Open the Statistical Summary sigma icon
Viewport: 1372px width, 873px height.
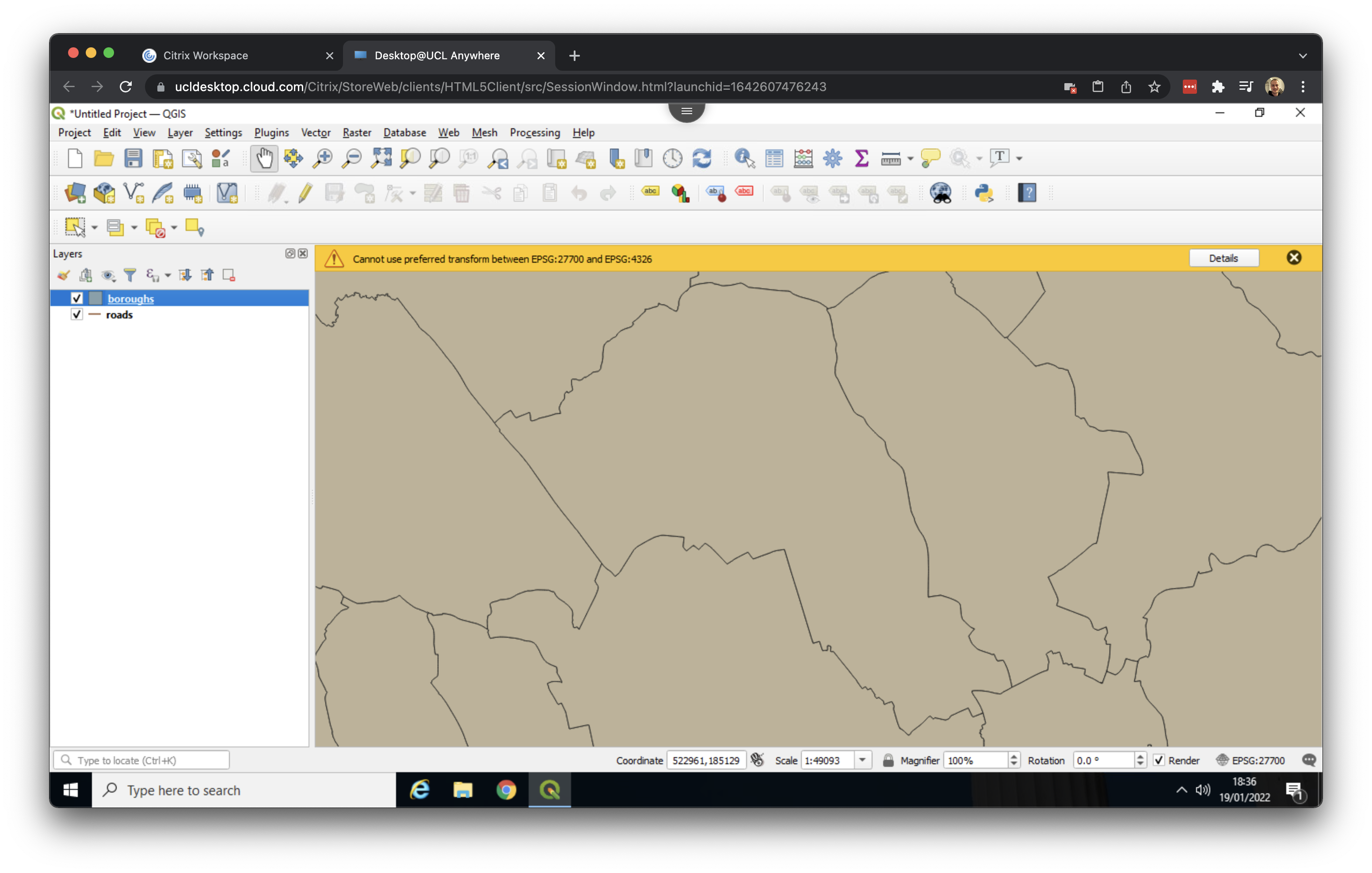[861, 158]
